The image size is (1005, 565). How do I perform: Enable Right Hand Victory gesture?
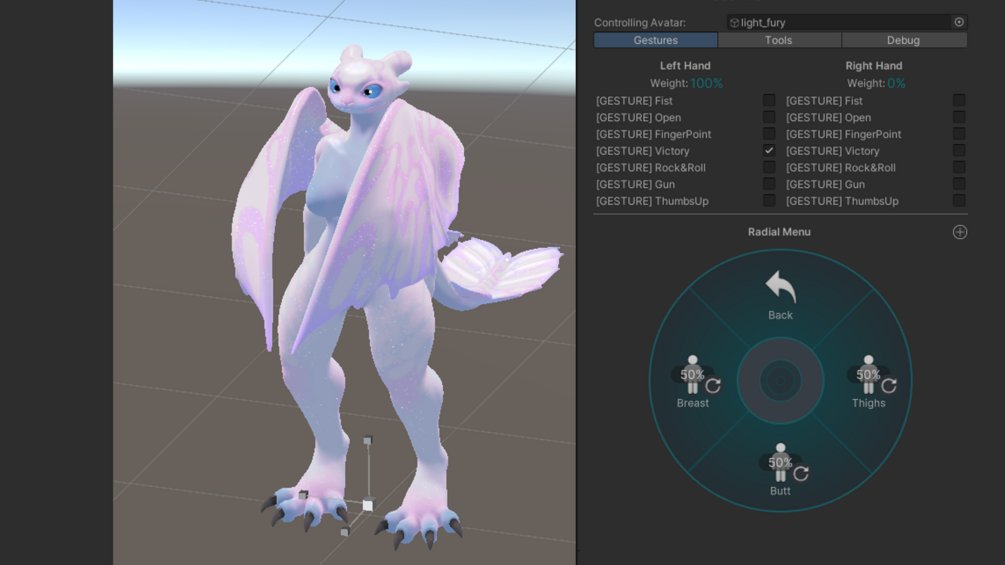tap(959, 151)
